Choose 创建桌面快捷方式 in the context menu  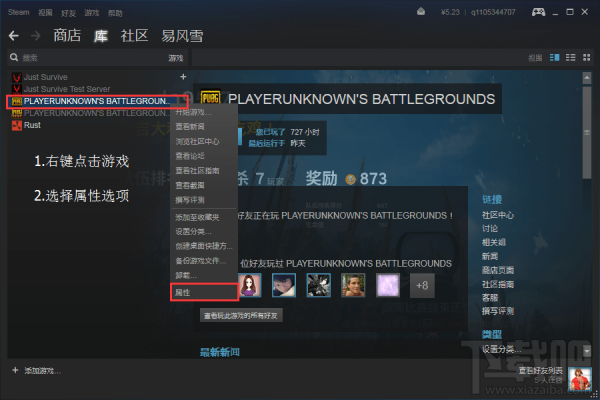[x=204, y=246]
